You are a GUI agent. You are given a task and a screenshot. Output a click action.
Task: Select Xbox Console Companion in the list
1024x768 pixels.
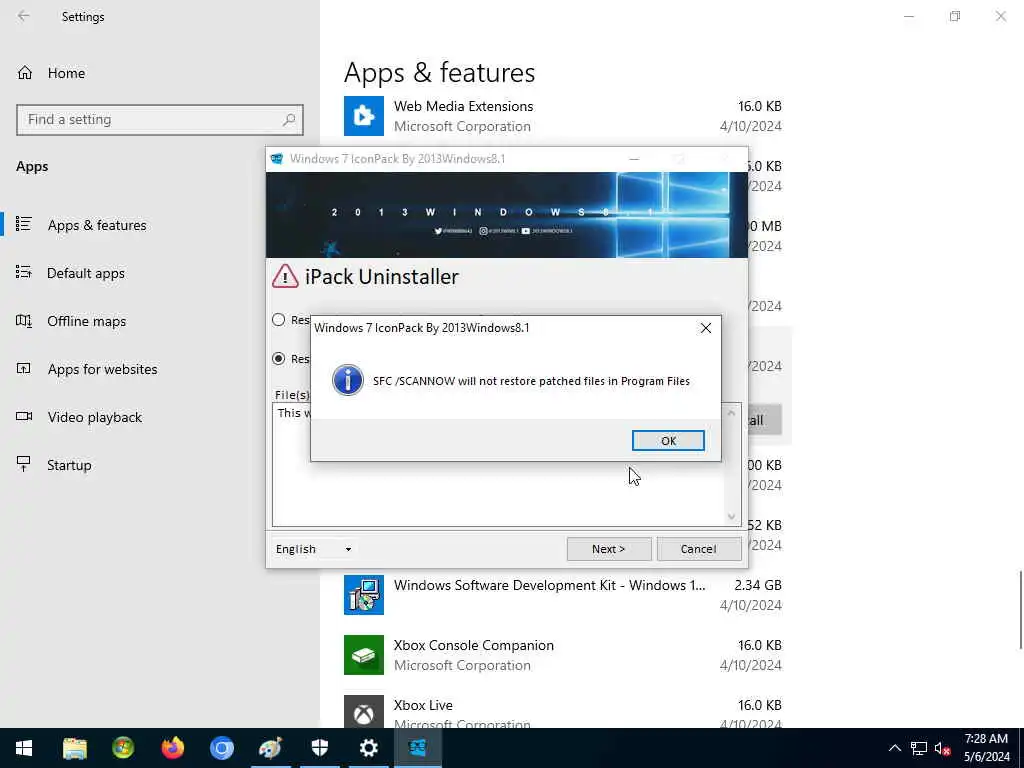pyautogui.click(x=563, y=655)
